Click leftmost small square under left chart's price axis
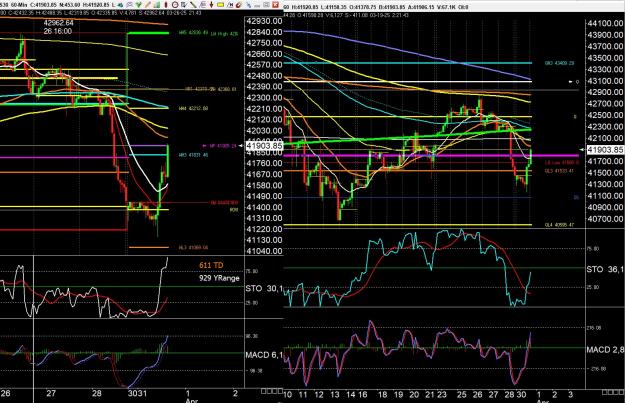Screen dimensions: 625x403 tap(263, 391)
